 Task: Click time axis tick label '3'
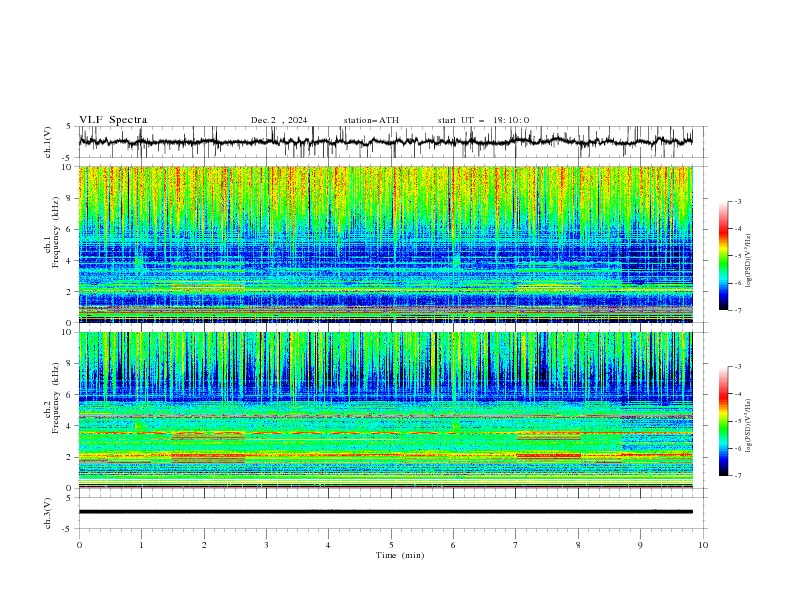(x=266, y=545)
